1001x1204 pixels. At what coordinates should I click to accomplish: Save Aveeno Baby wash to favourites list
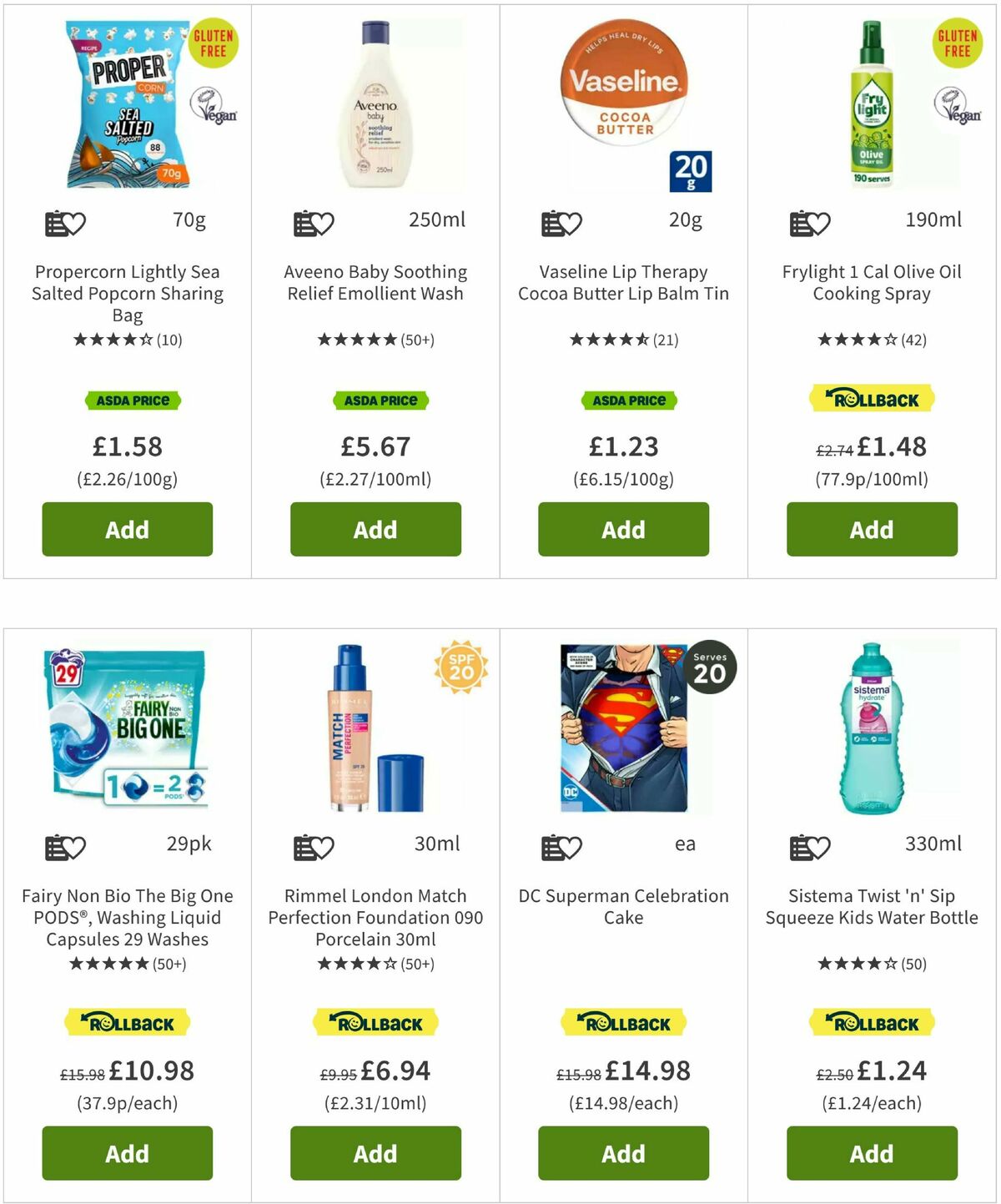pos(314,223)
